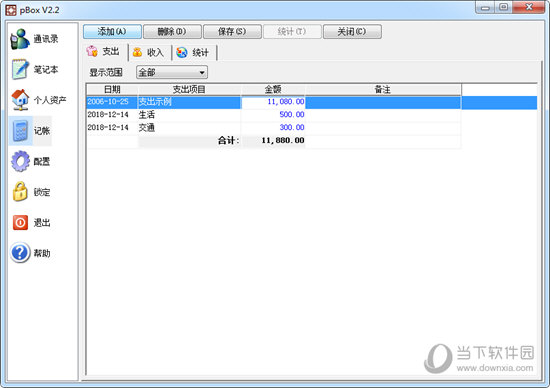Open the 通讯录 contacts icon
Screen dimensions: 550x388
(x=20, y=39)
